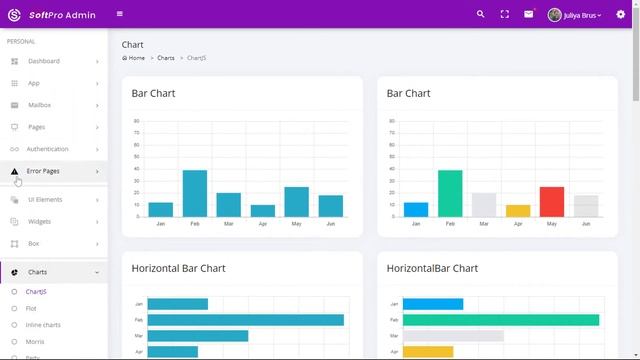Click the Dashboard sidebar icon
The height and width of the screenshot is (360, 640).
click(x=15, y=61)
